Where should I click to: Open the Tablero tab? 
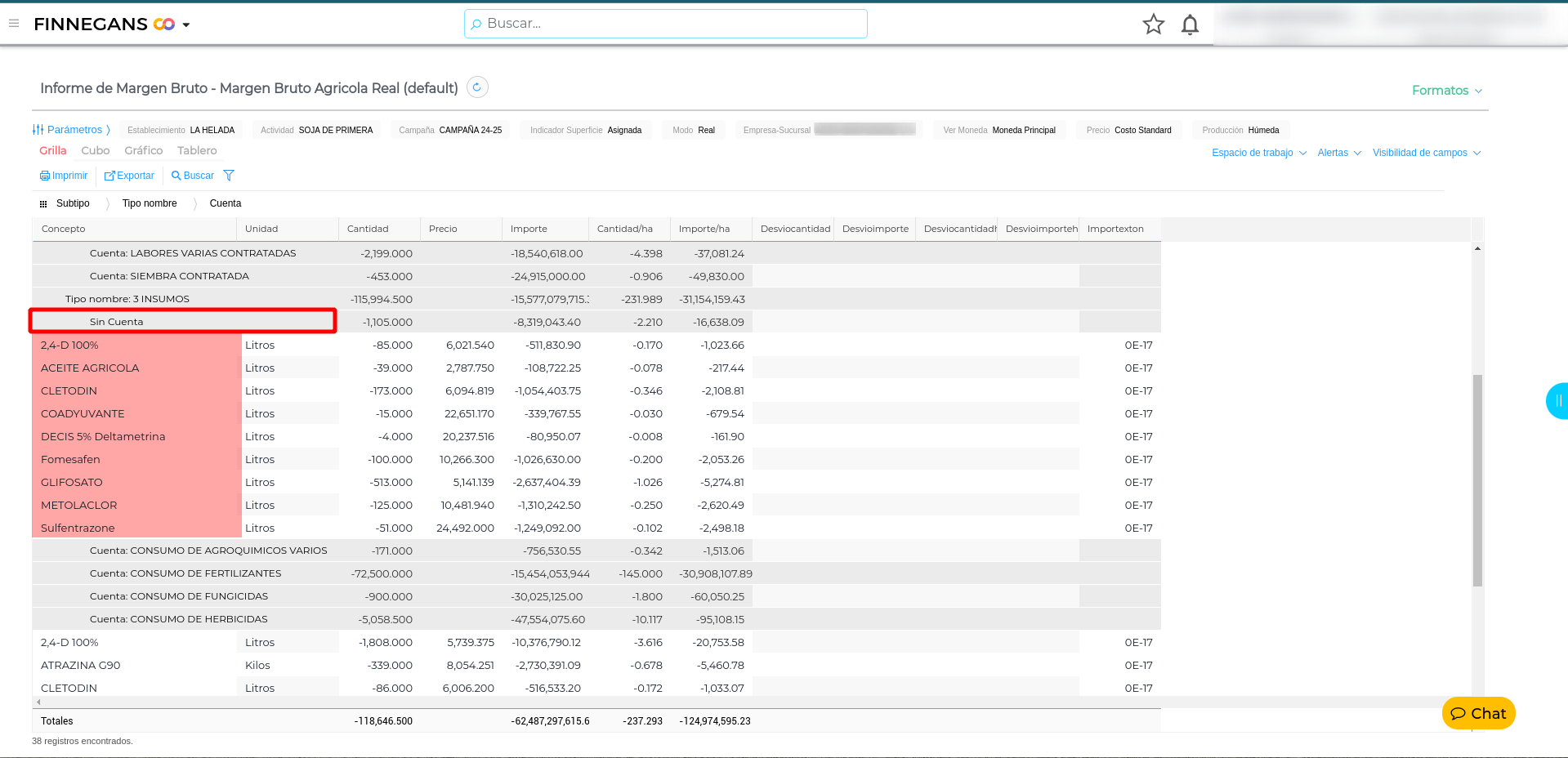pyautogui.click(x=197, y=150)
